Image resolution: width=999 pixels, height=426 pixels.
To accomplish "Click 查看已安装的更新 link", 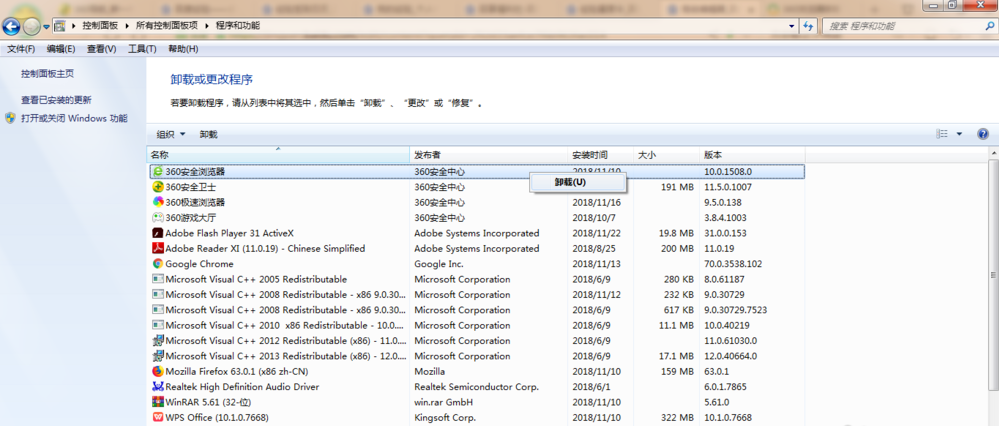I will pos(56,100).
